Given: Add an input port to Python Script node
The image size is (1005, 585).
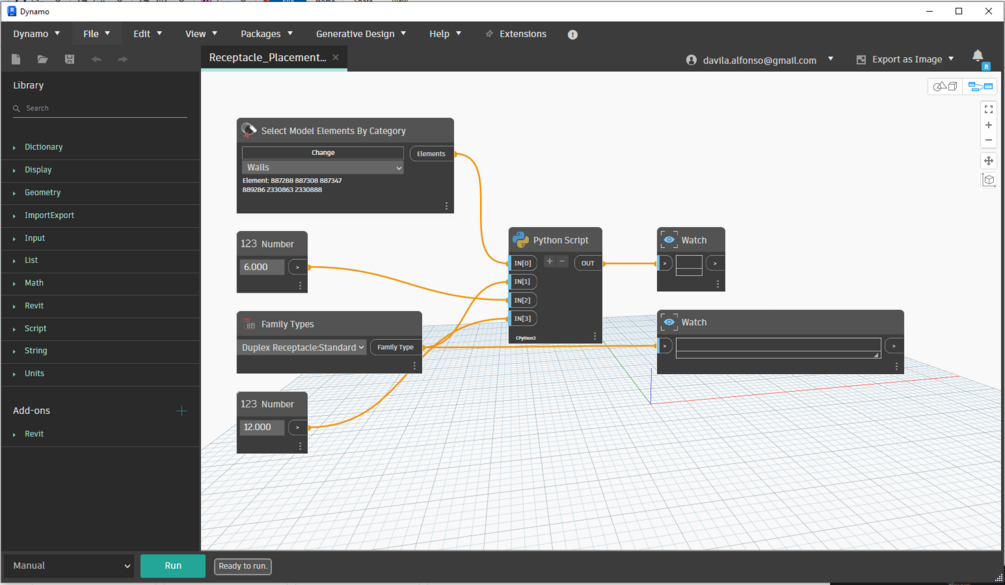Looking at the screenshot, I should [x=549, y=261].
